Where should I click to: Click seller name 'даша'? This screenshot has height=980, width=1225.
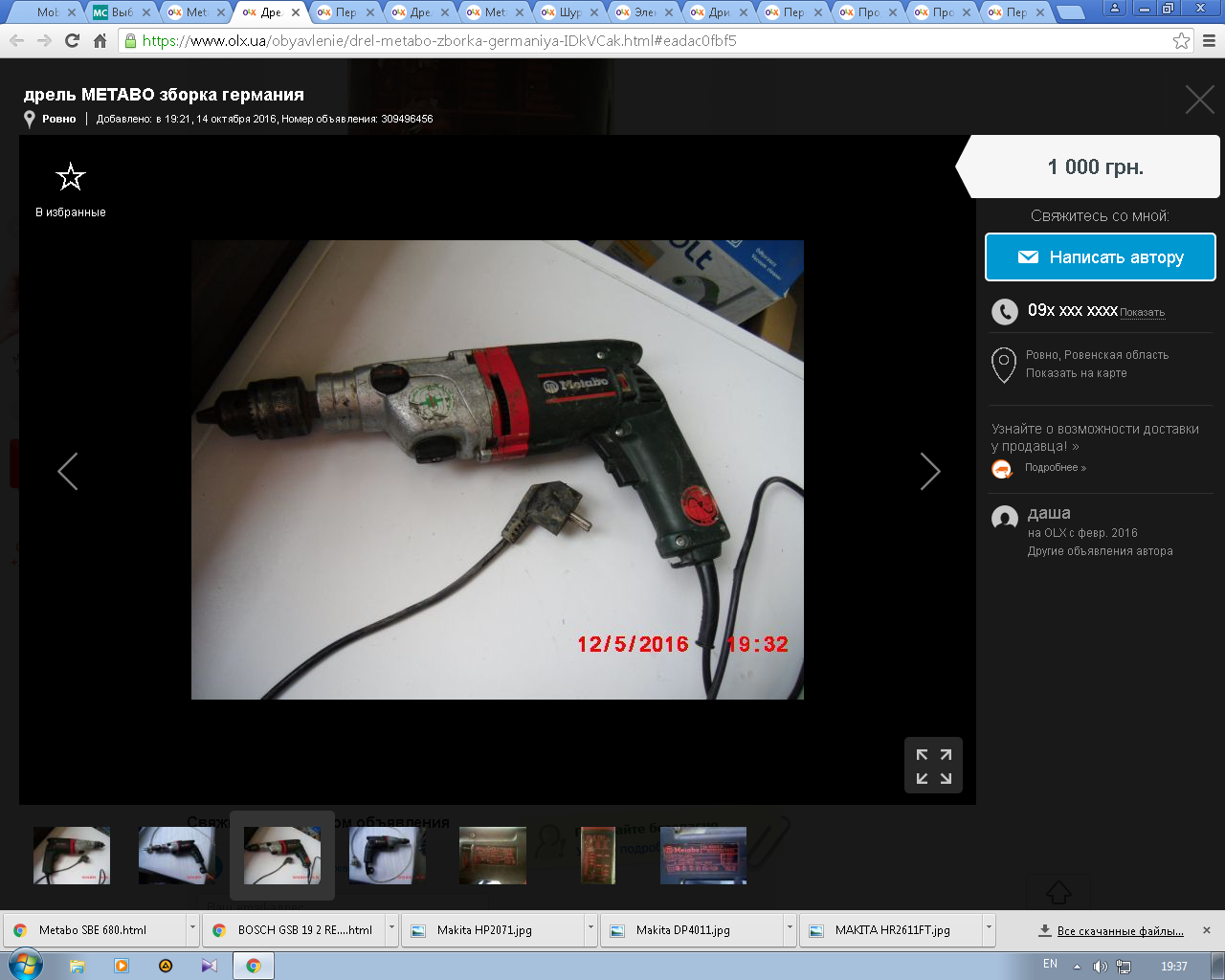coord(1049,514)
